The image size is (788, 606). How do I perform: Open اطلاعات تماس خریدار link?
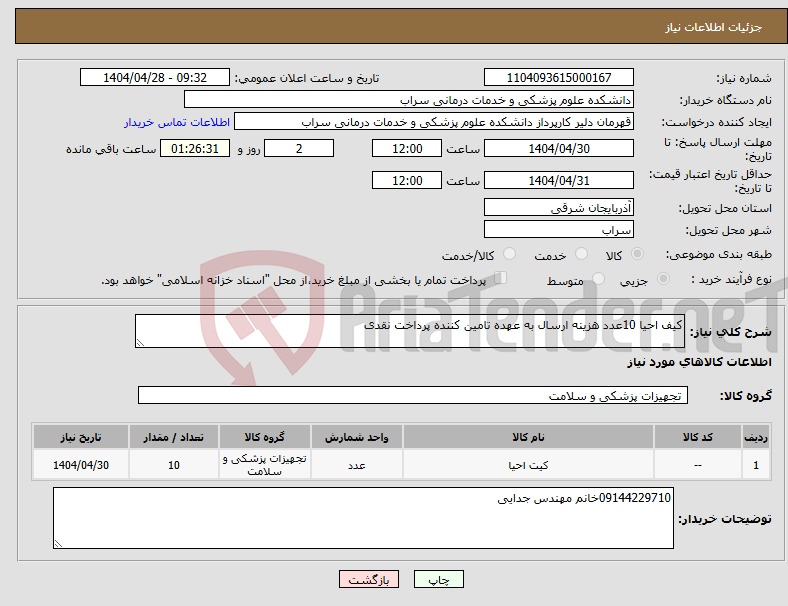[177, 122]
